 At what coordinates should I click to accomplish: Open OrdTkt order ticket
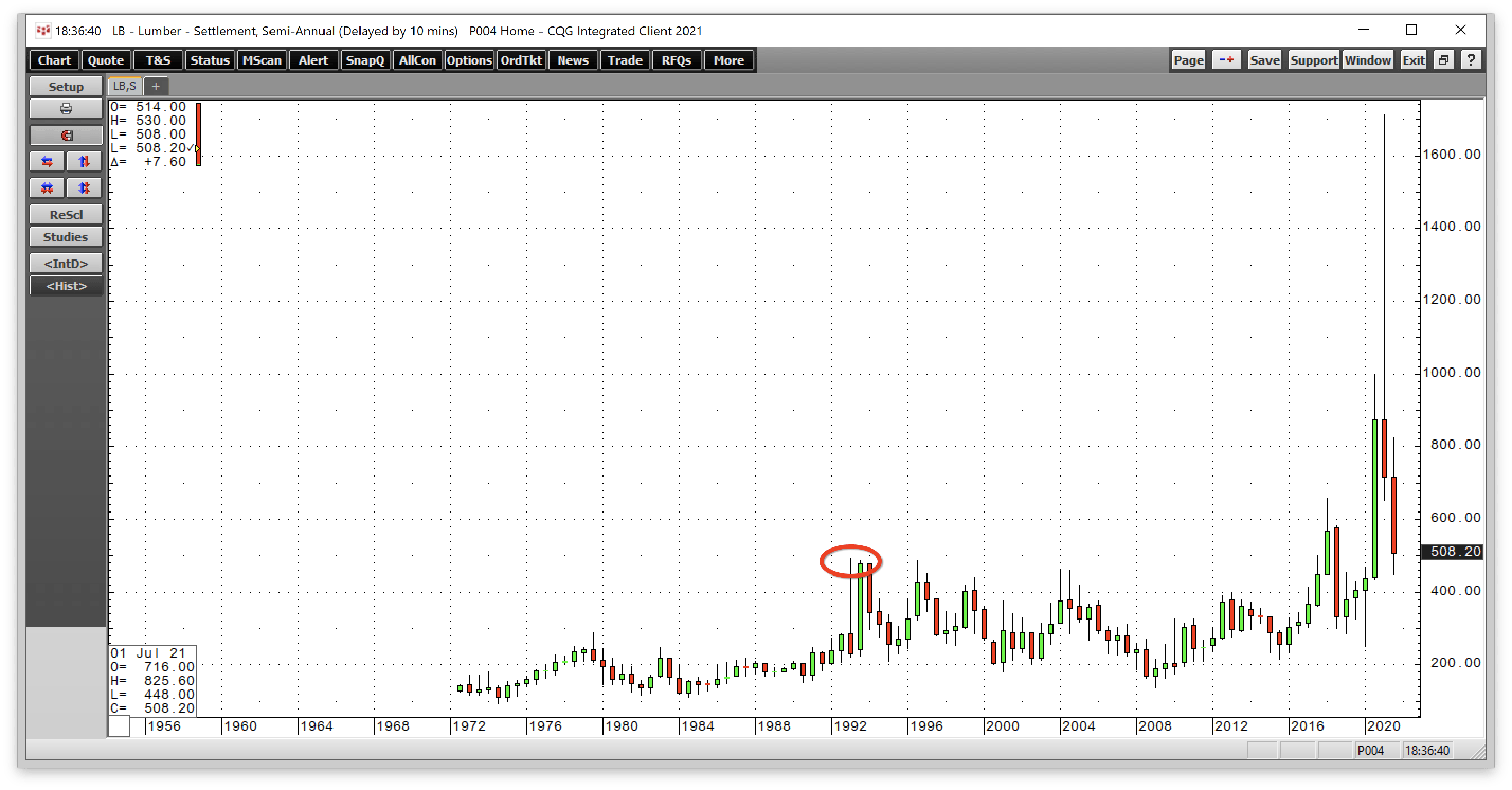coord(521,60)
